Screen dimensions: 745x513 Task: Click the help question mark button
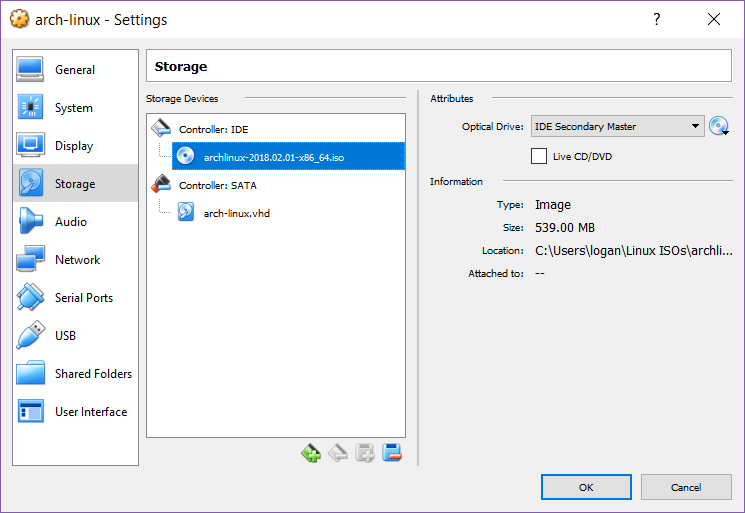pyautogui.click(x=657, y=19)
